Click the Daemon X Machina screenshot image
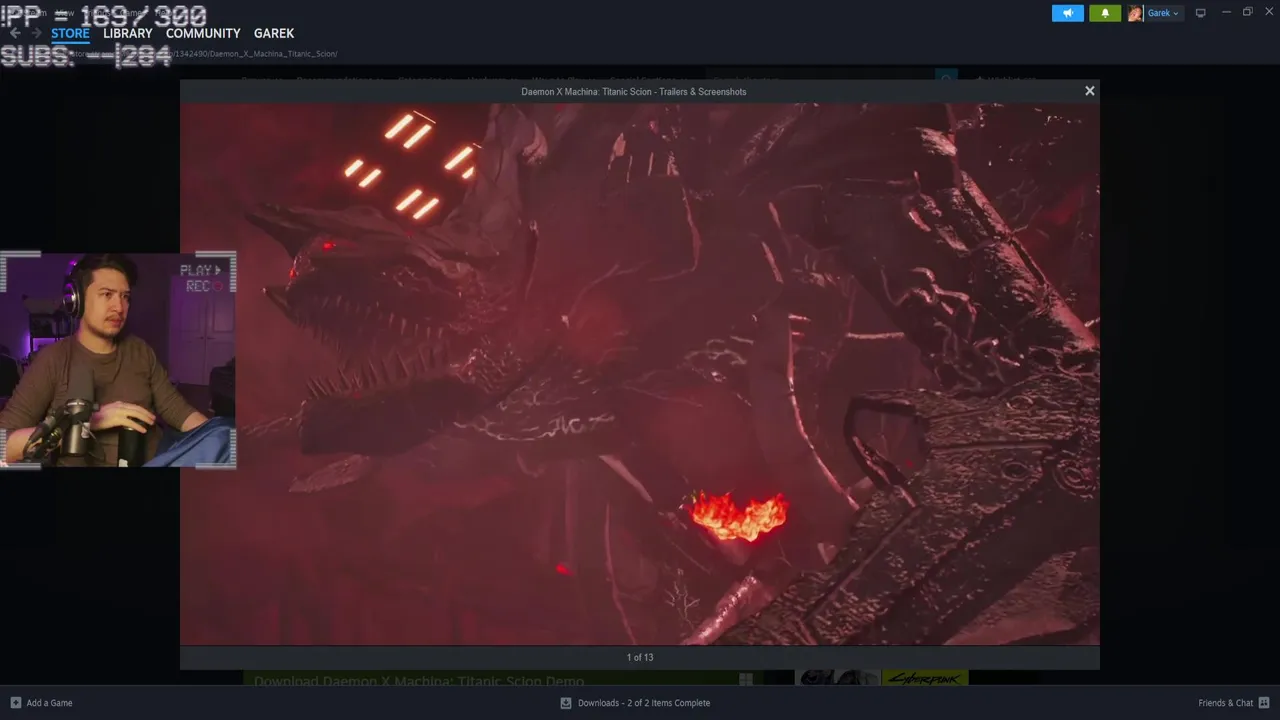Image resolution: width=1280 pixels, height=720 pixels. (639, 374)
